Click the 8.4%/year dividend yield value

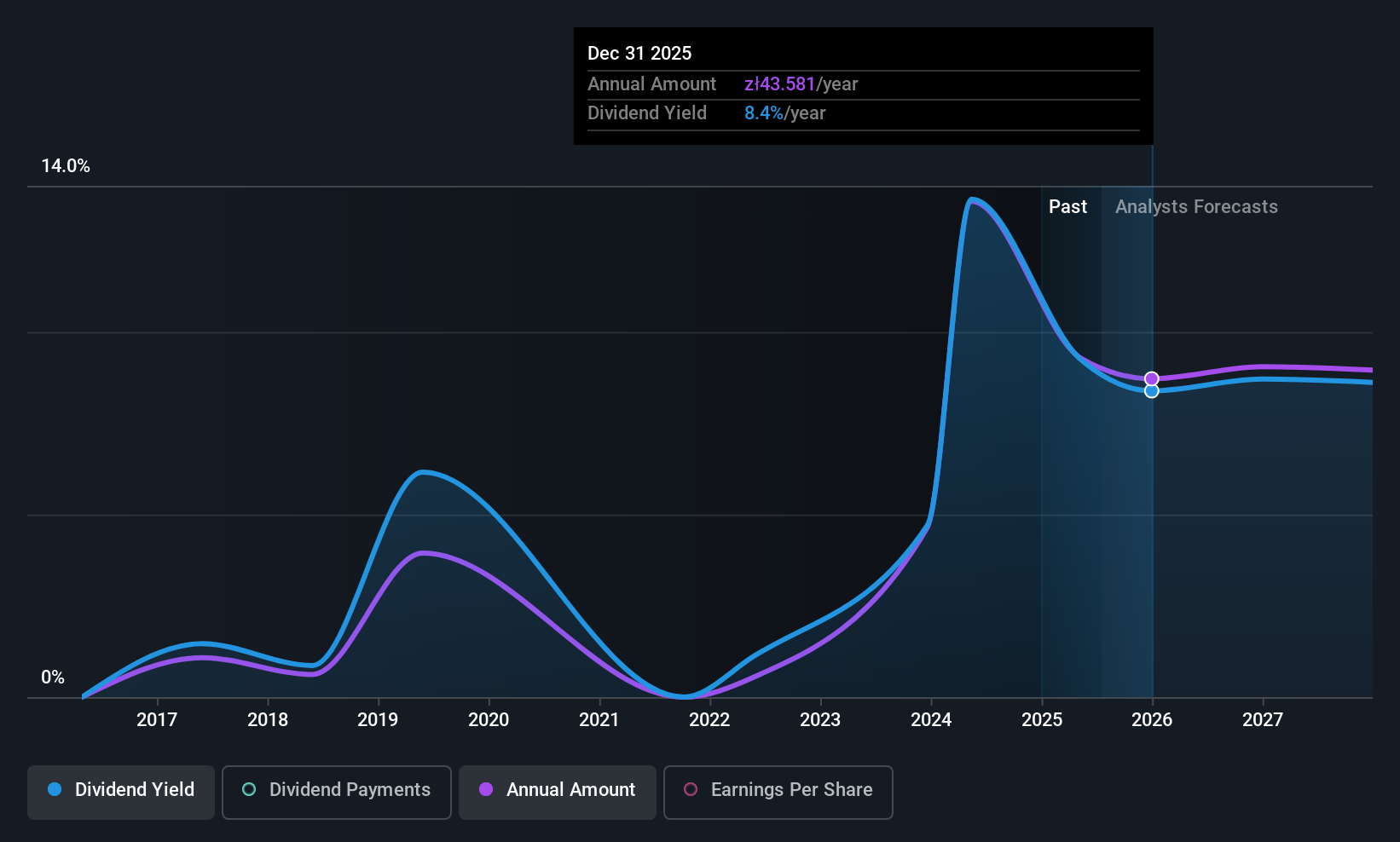click(784, 113)
